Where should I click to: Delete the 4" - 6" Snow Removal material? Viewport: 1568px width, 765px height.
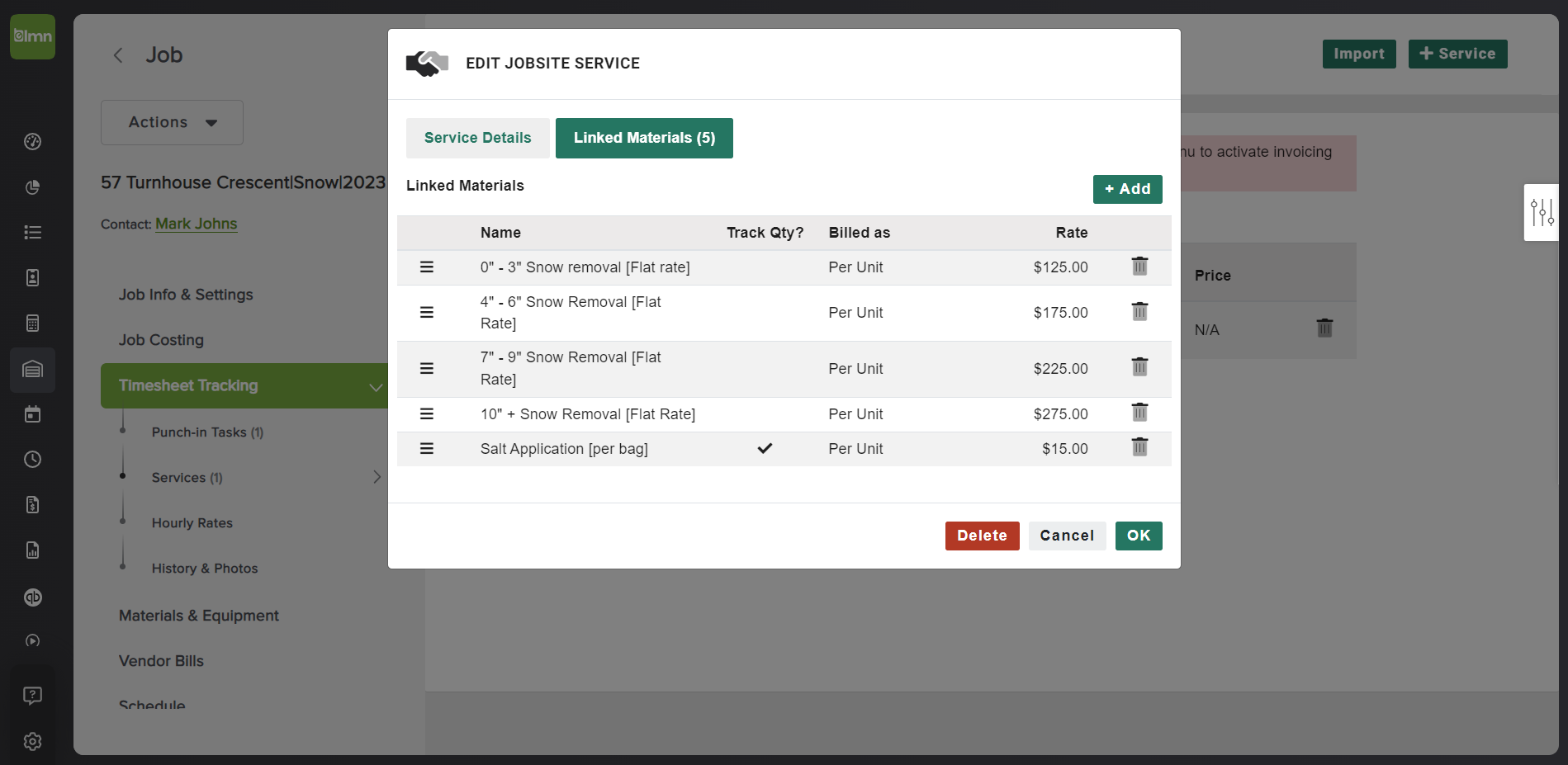[x=1139, y=312]
